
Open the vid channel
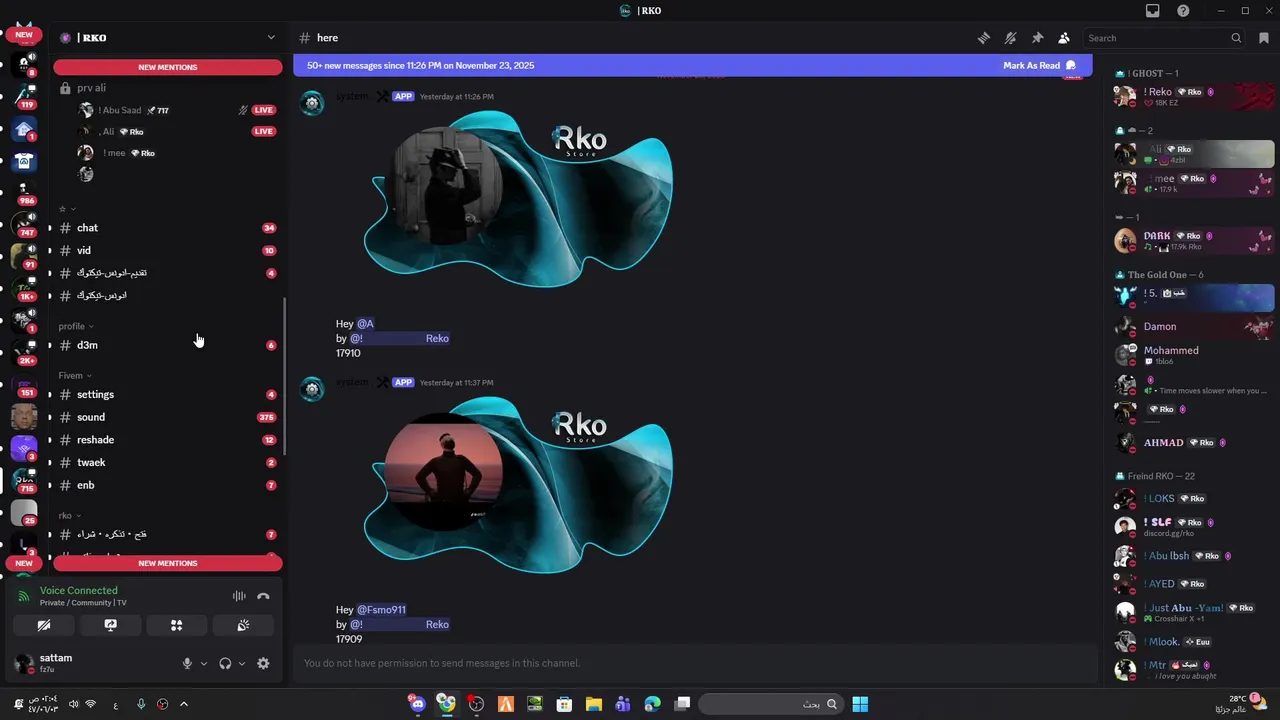(x=168, y=251)
